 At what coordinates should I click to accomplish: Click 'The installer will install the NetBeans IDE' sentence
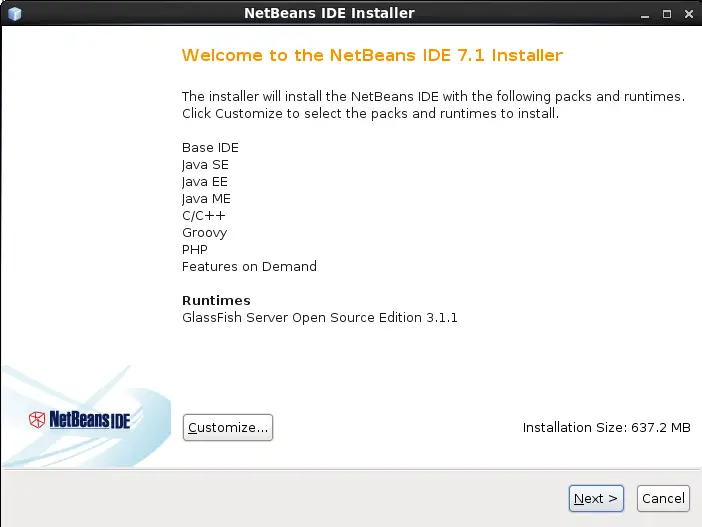click(x=433, y=97)
